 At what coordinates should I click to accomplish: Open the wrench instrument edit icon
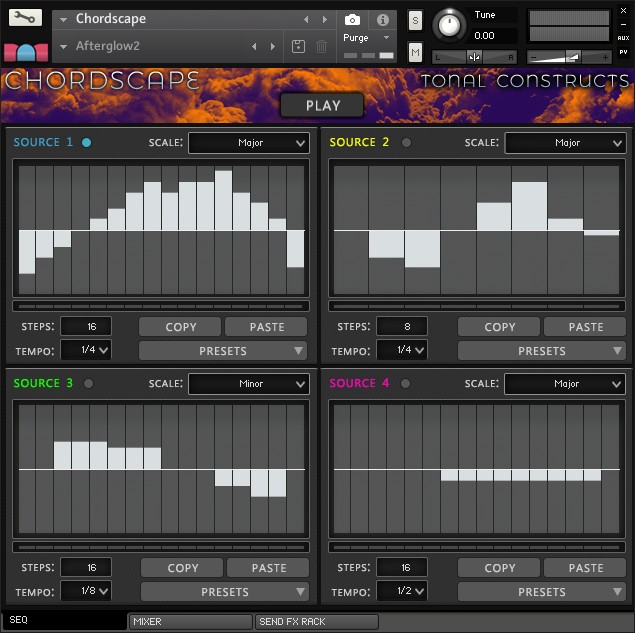click(x=25, y=17)
